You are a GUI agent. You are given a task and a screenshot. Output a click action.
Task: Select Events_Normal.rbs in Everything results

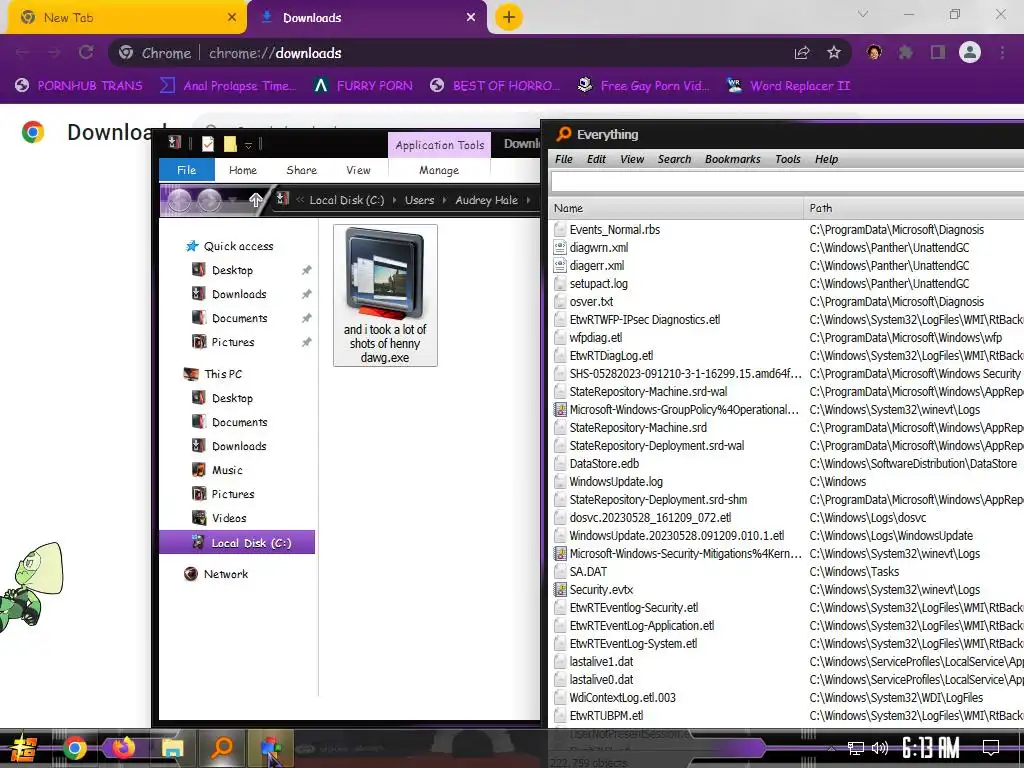(x=615, y=230)
